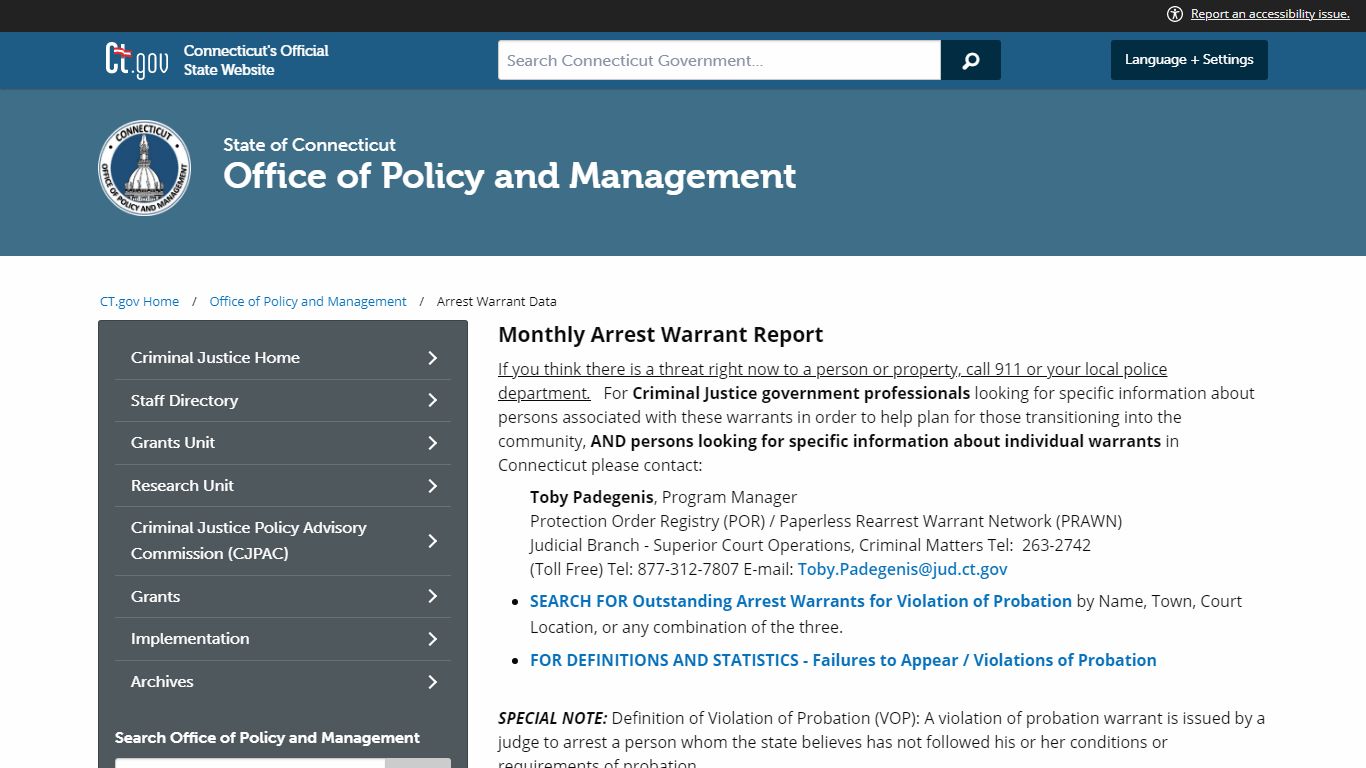Viewport: 1366px width, 768px height.
Task: Expand chevron beside Grants Unit
Action: point(433,443)
